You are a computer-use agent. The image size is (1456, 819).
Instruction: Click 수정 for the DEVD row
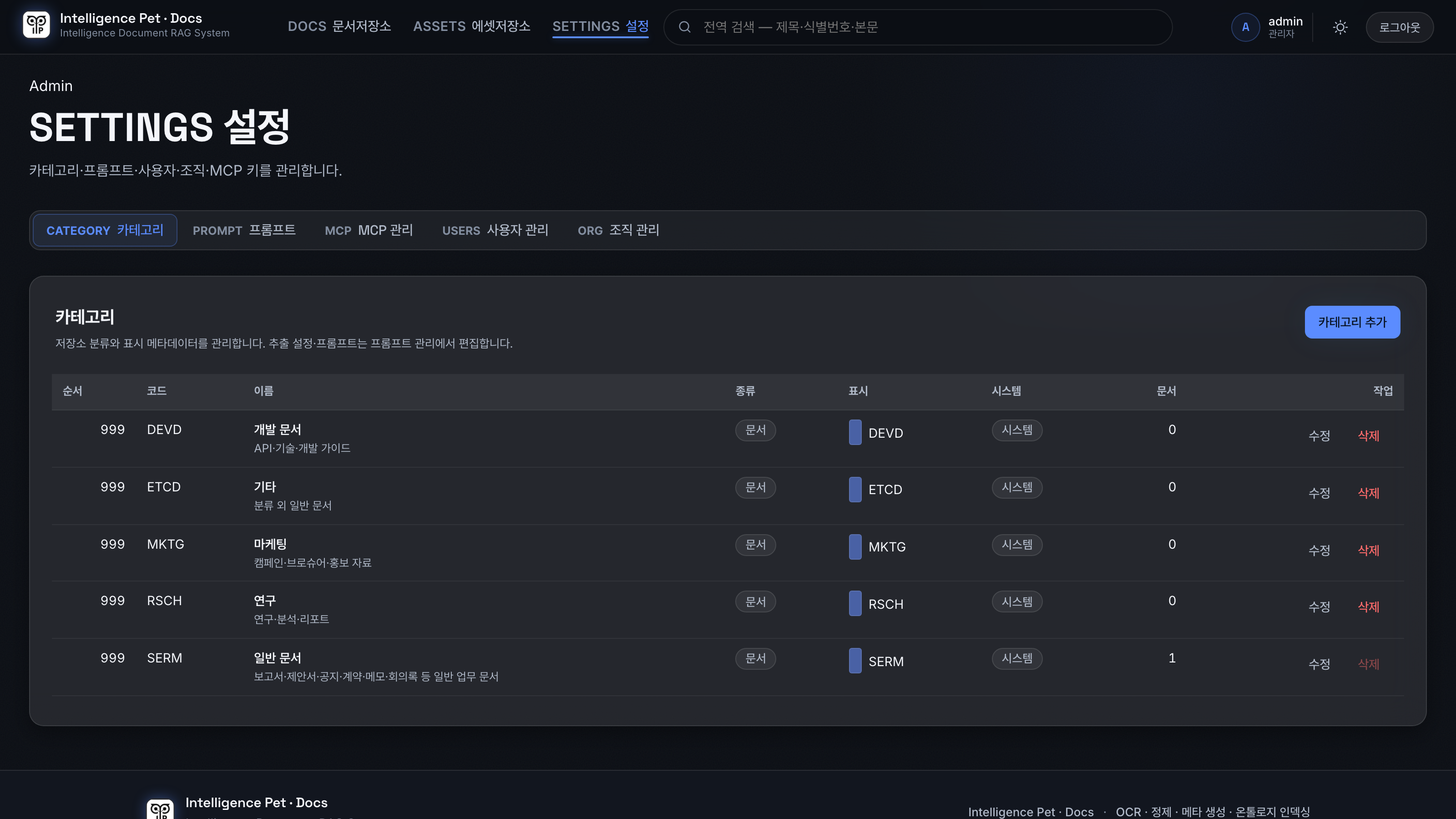click(x=1319, y=436)
